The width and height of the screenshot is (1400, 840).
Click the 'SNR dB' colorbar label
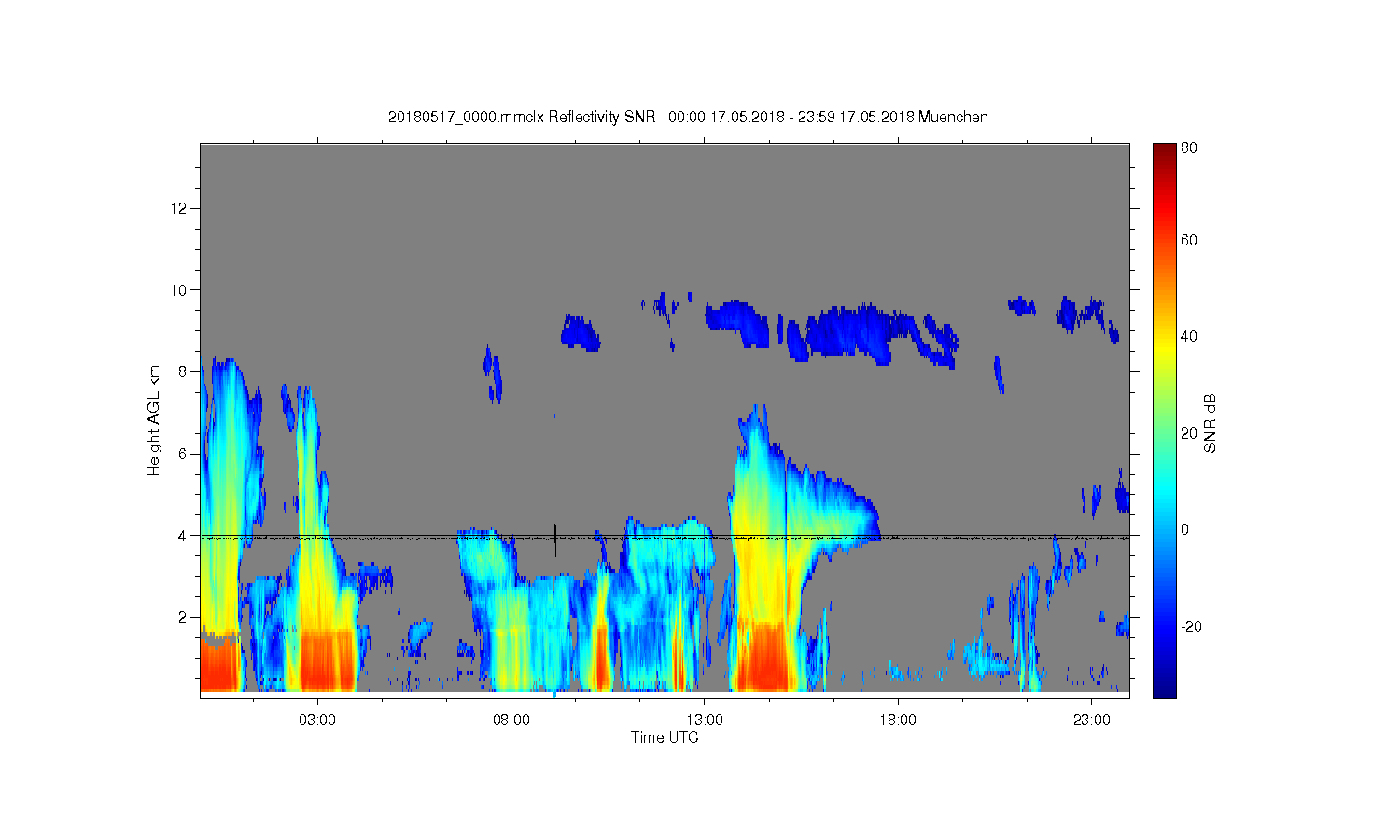[1211, 423]
